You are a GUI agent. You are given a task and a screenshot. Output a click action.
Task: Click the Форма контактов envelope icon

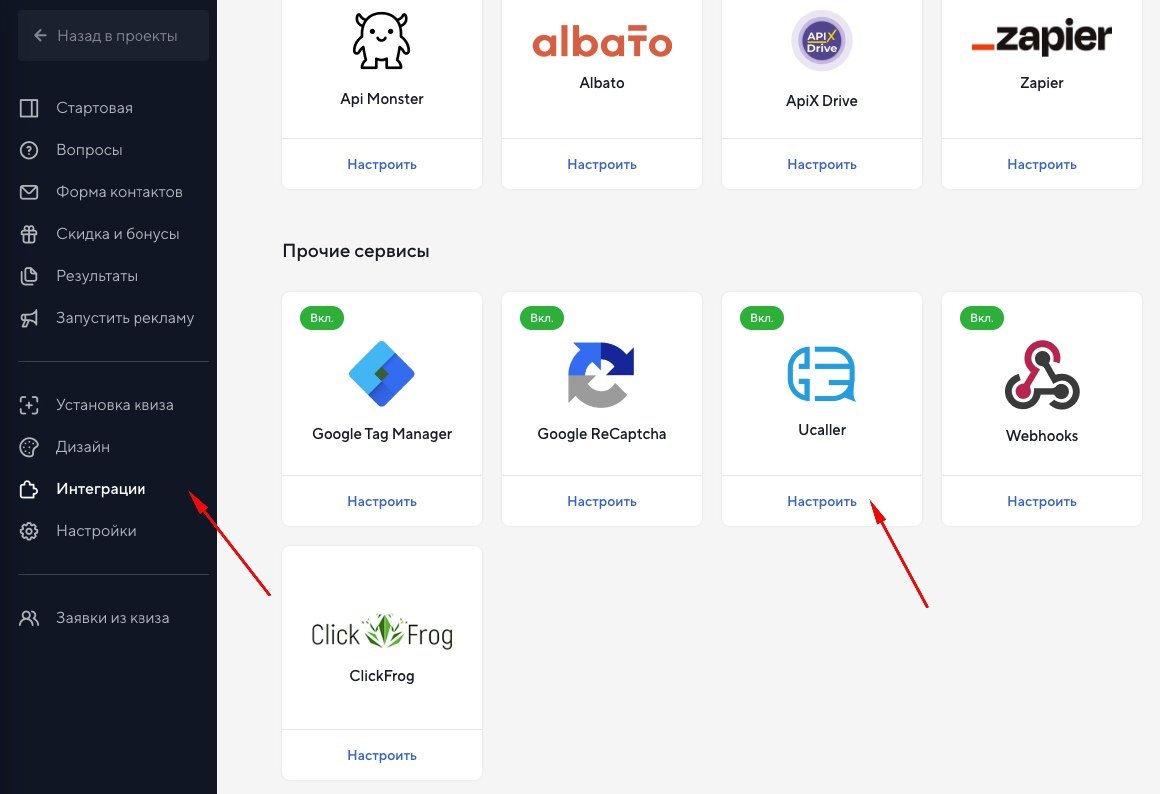tap(29, 192)
